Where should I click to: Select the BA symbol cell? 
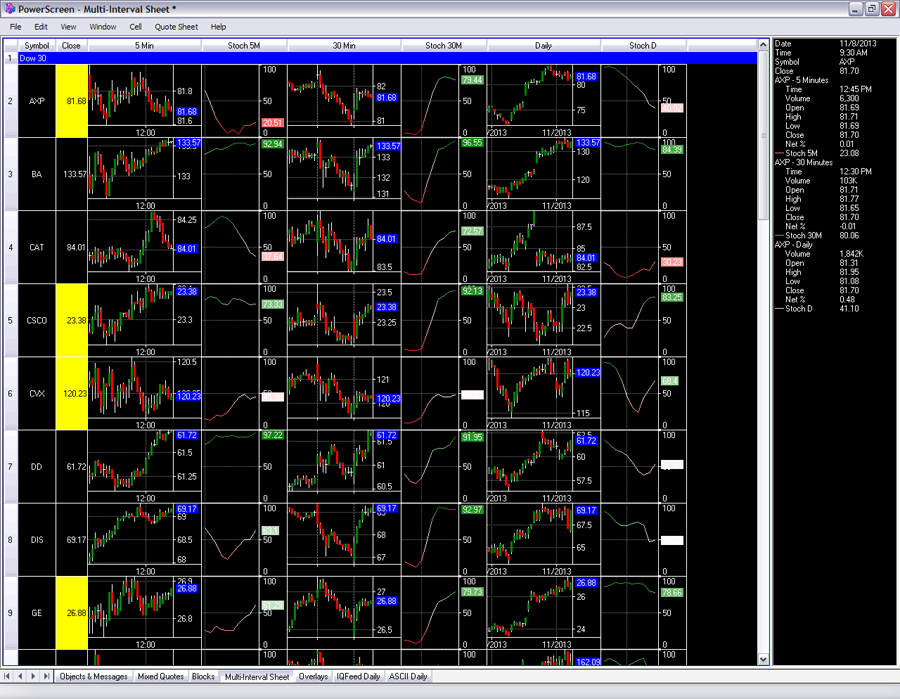(x=37, y=174)
